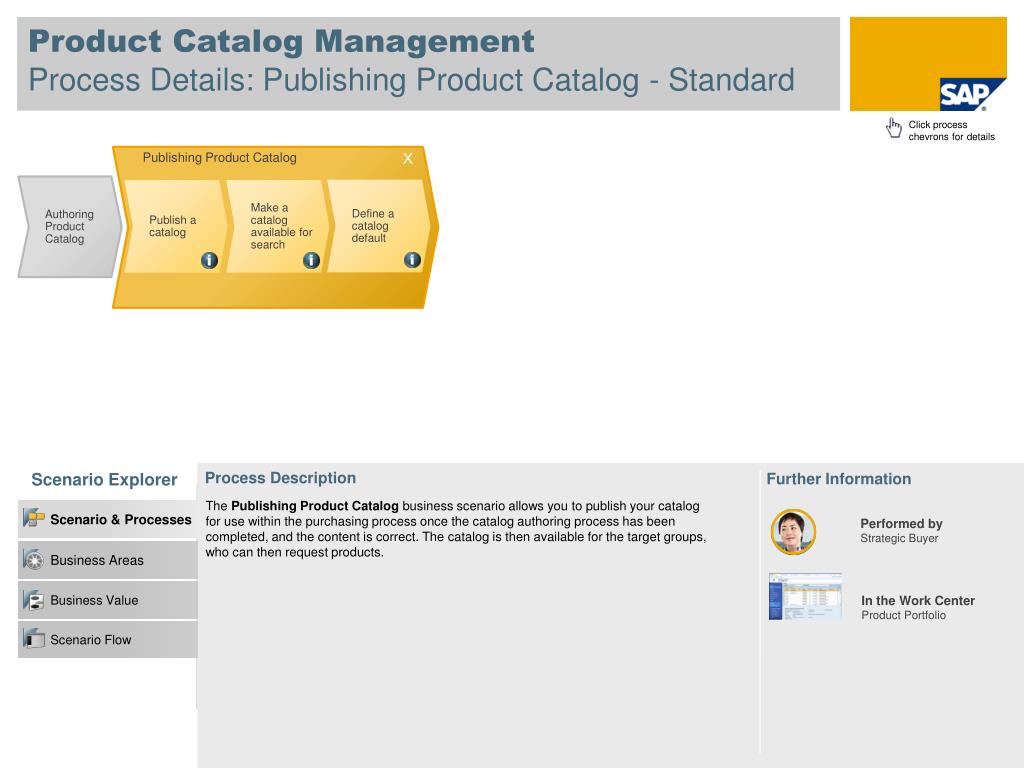Open the Scenario & Processes tab
1024x768 pixels.
pos(108,519)
